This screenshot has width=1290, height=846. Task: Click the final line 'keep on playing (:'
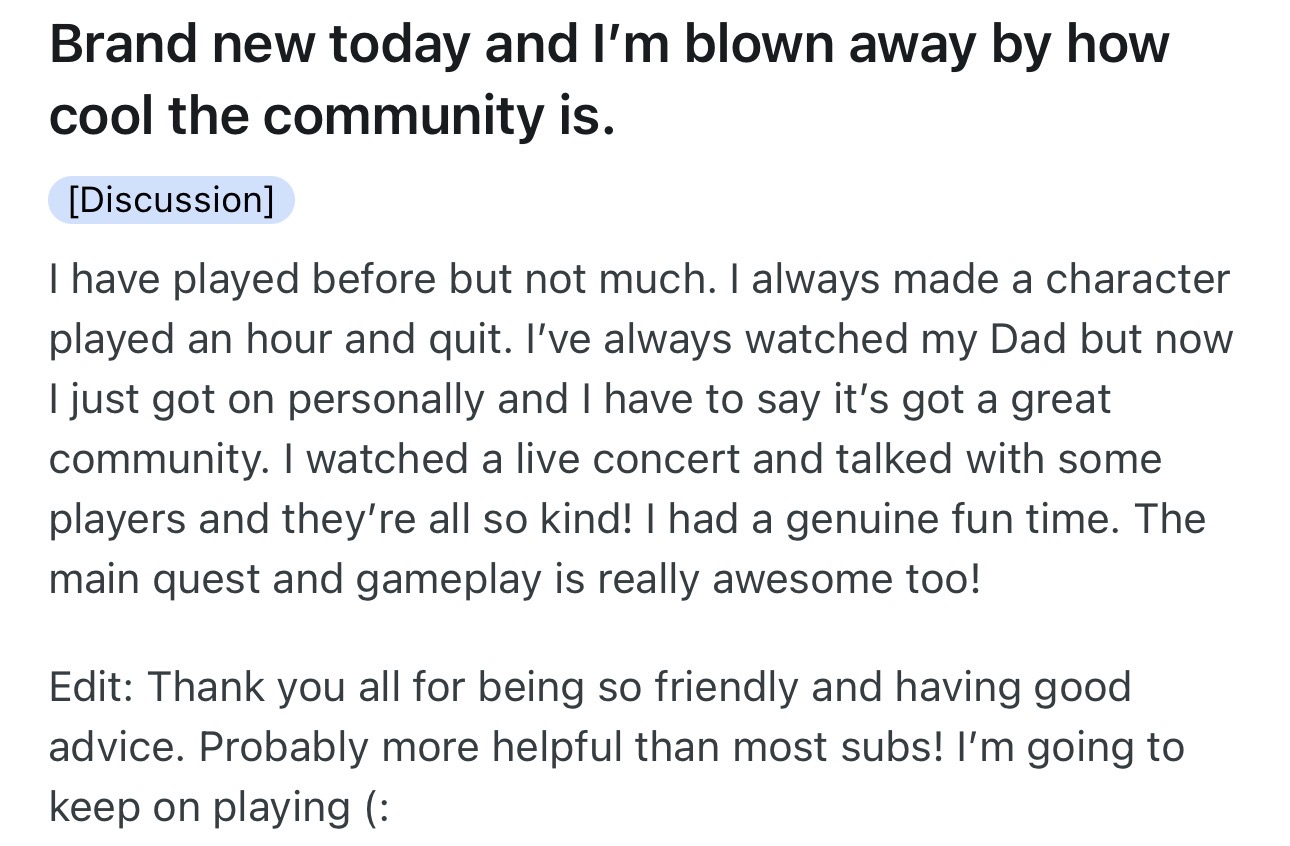pyautogui.click(x=218, y=807)
